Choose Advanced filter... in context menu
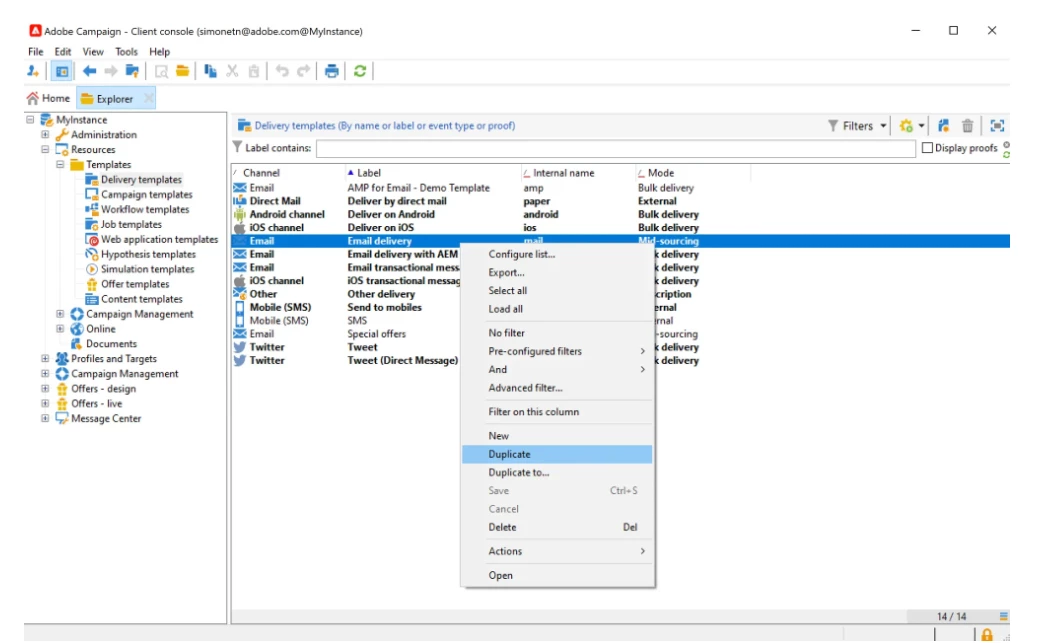 (x=557, y=388)
